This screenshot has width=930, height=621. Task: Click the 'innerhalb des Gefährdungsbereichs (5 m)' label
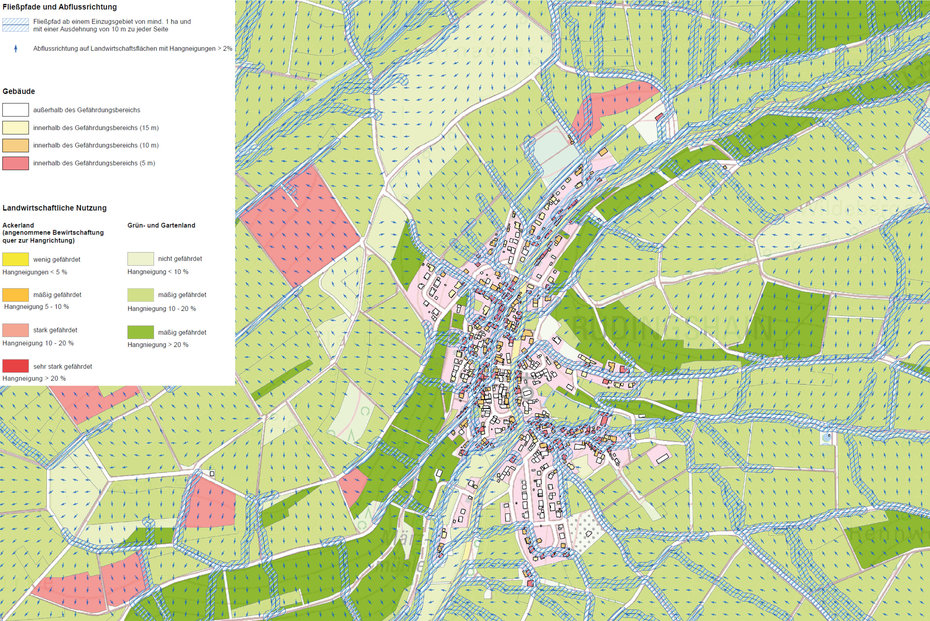(94, 163)
